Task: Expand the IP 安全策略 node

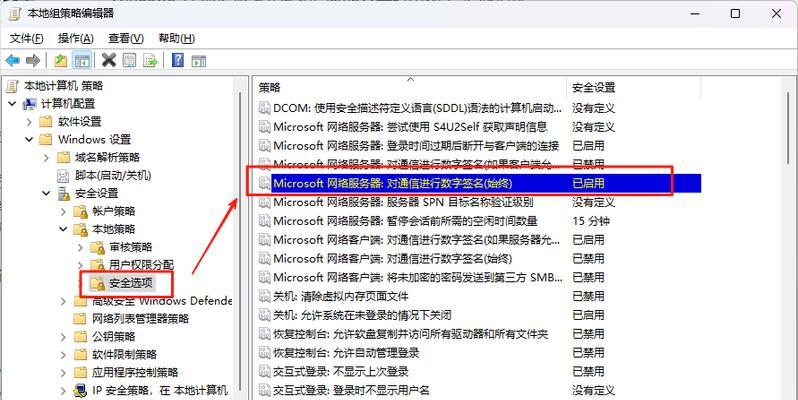Action: coord(63,390)
